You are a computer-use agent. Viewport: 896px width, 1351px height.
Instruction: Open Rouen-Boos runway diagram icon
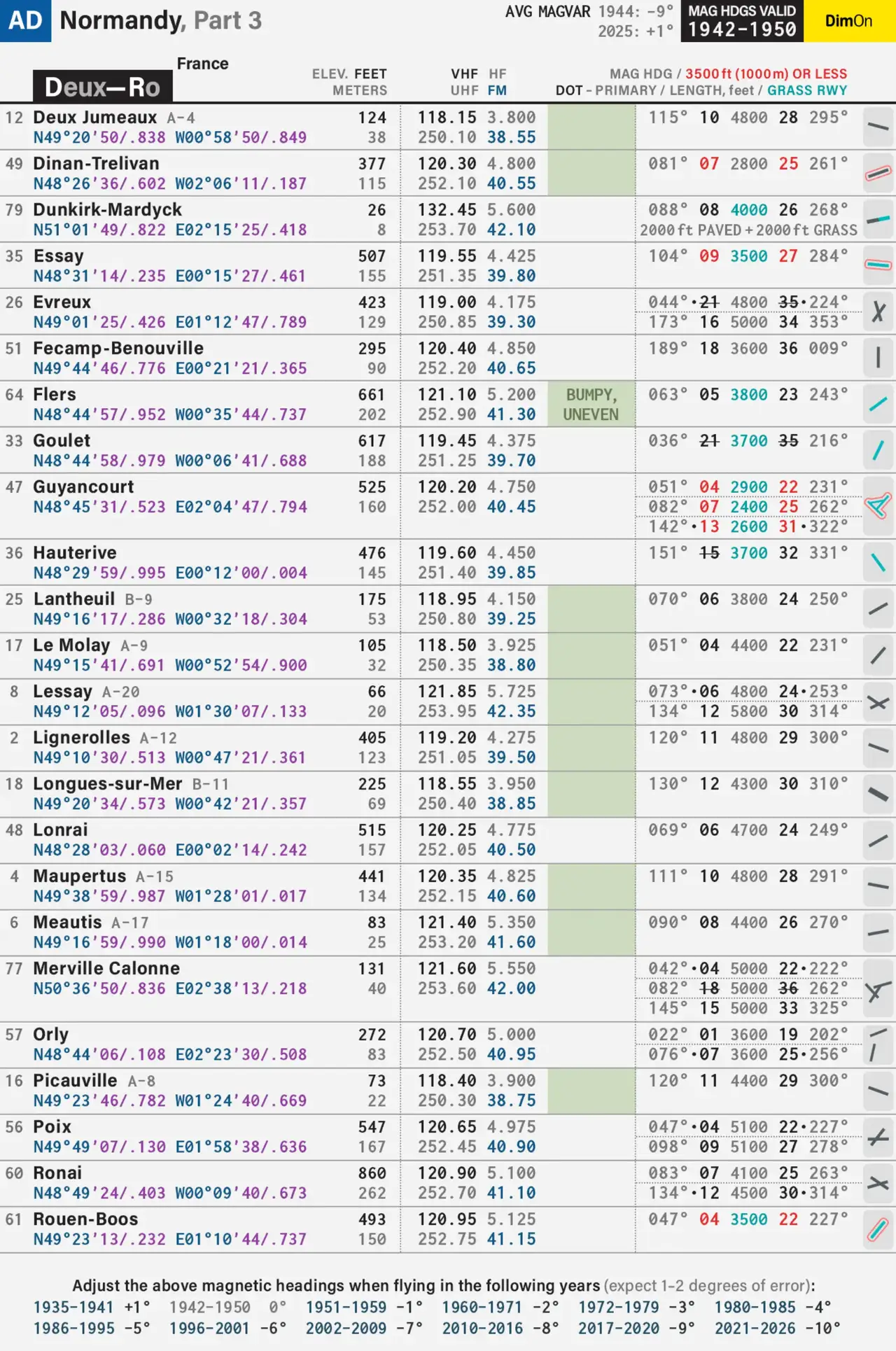[878, 1229]
